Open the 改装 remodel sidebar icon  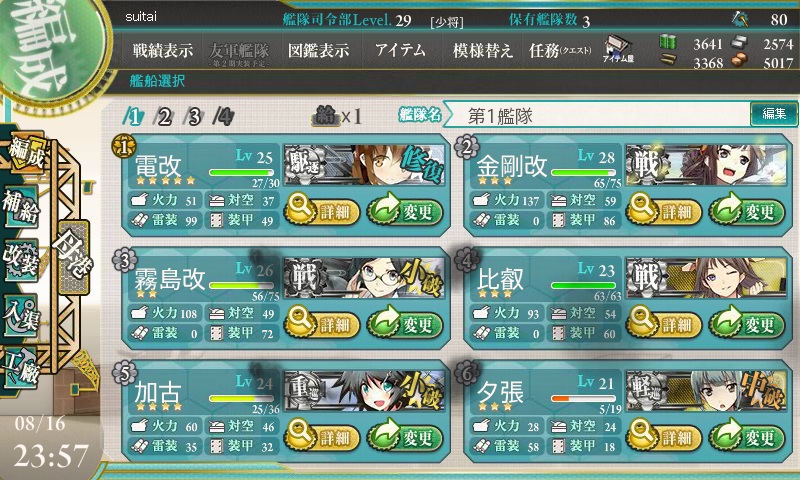(21, 259)
